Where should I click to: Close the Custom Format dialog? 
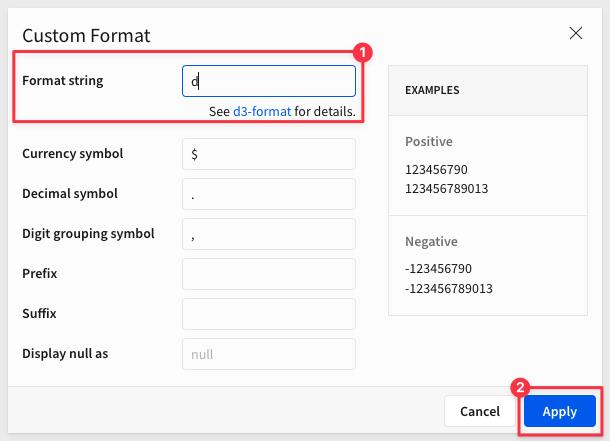576,33
